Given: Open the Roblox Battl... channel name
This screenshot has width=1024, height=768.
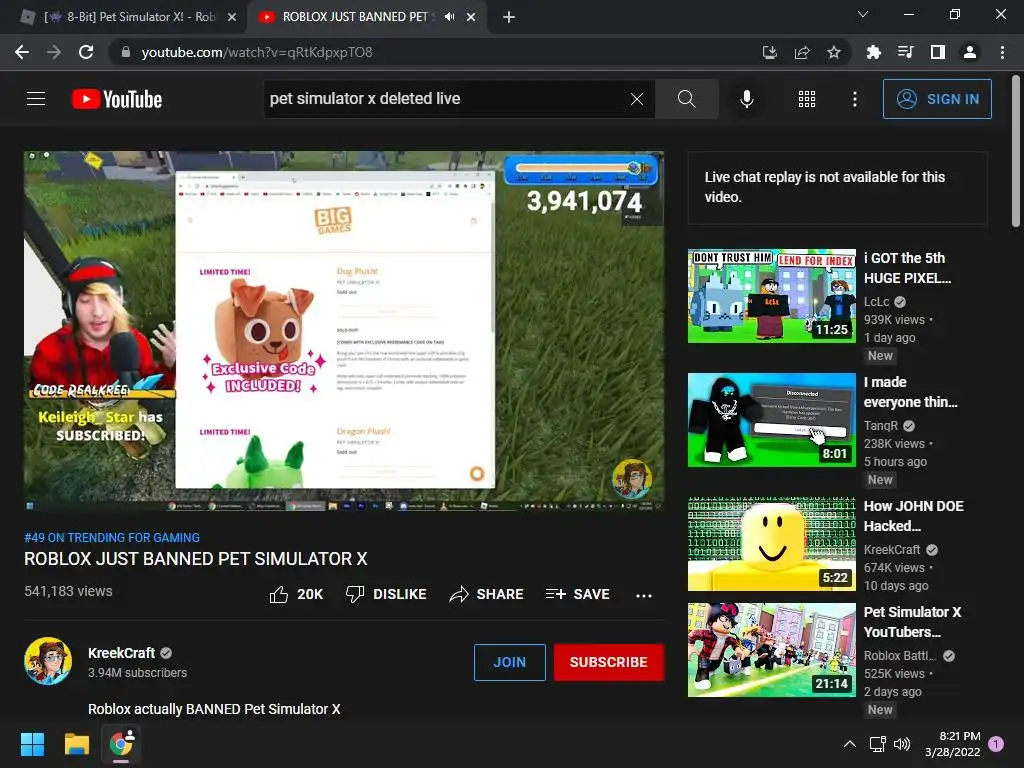Looking at the screenshot, I should 900,656.
